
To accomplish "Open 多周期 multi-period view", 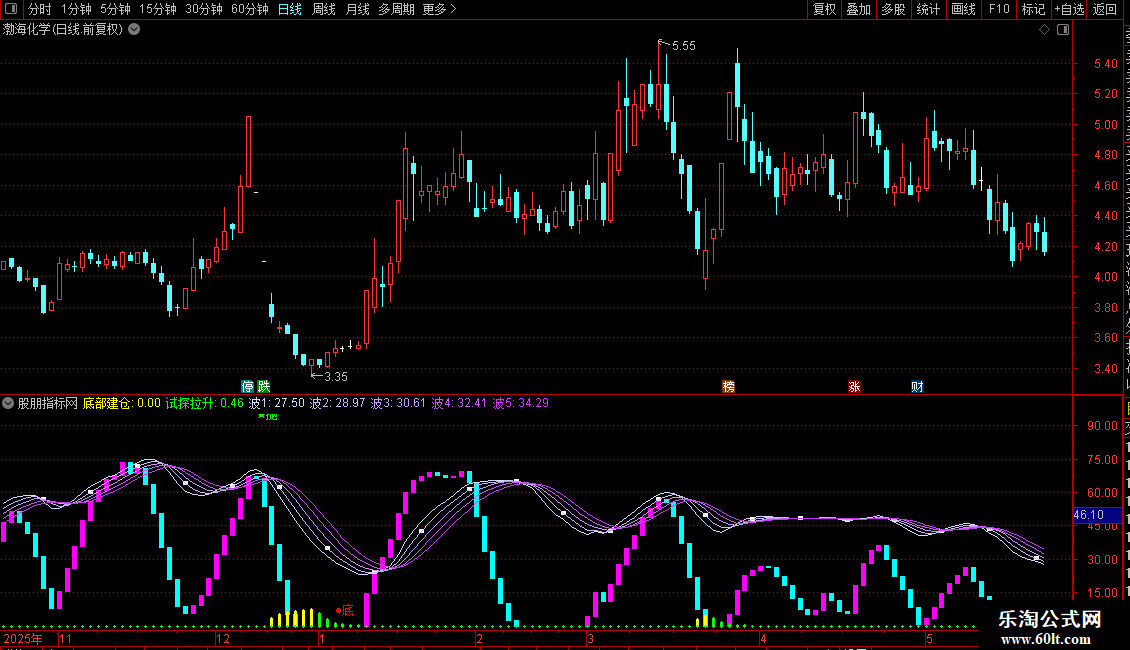I will (x=396, y=9).
